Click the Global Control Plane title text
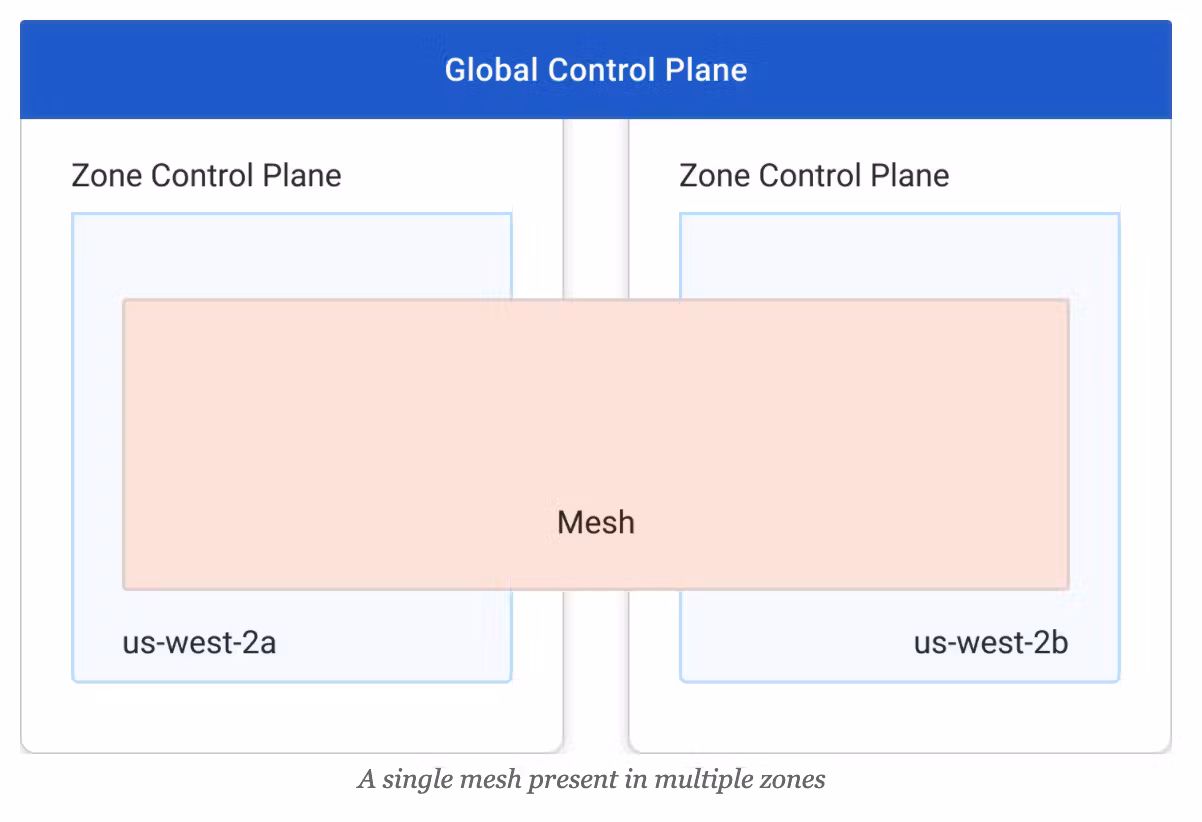Viewport: 1202px width, 822px height. point(596,70)
